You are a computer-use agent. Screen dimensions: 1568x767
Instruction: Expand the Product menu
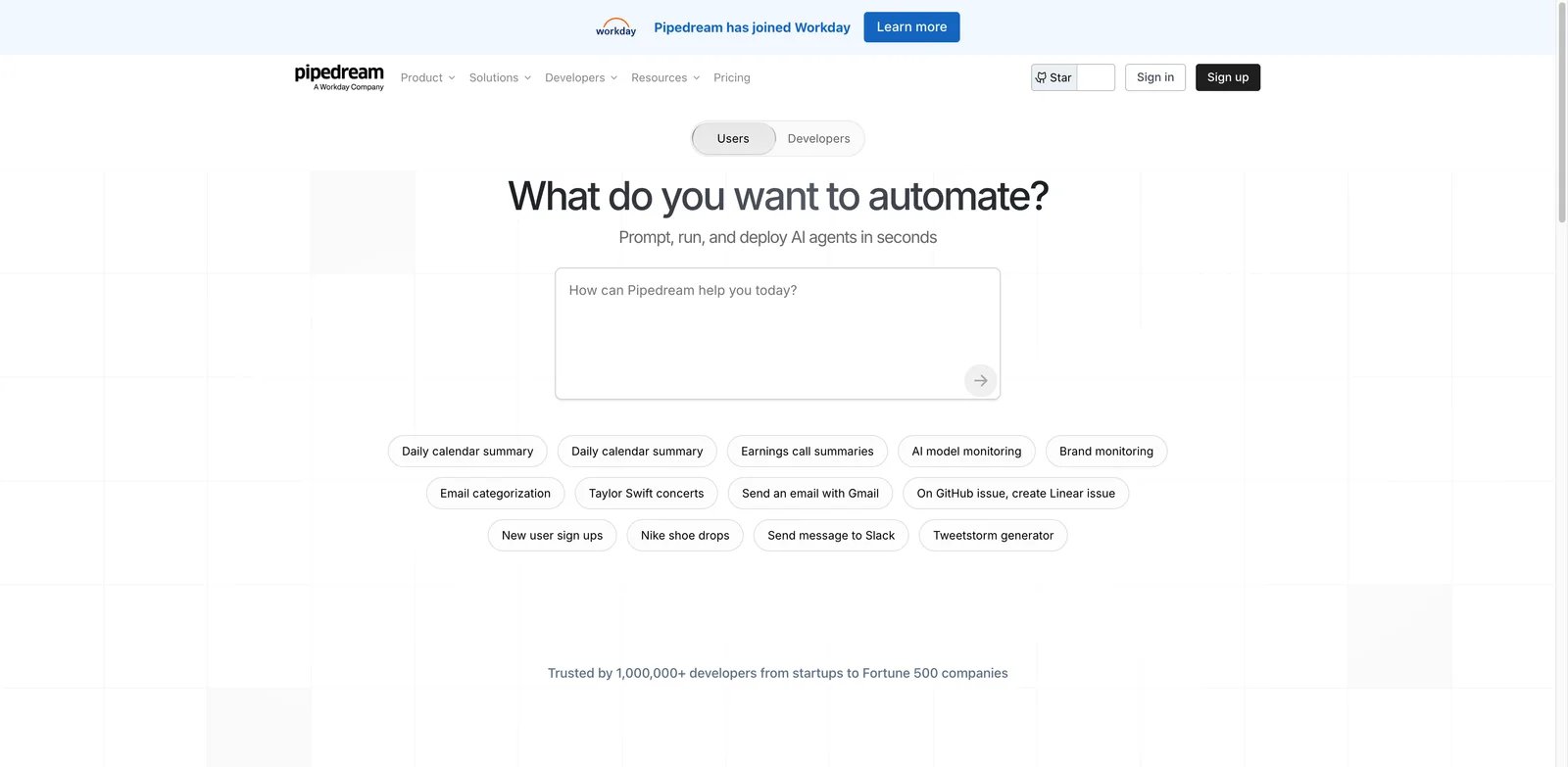pyautogui.click(x=428, y=77)
